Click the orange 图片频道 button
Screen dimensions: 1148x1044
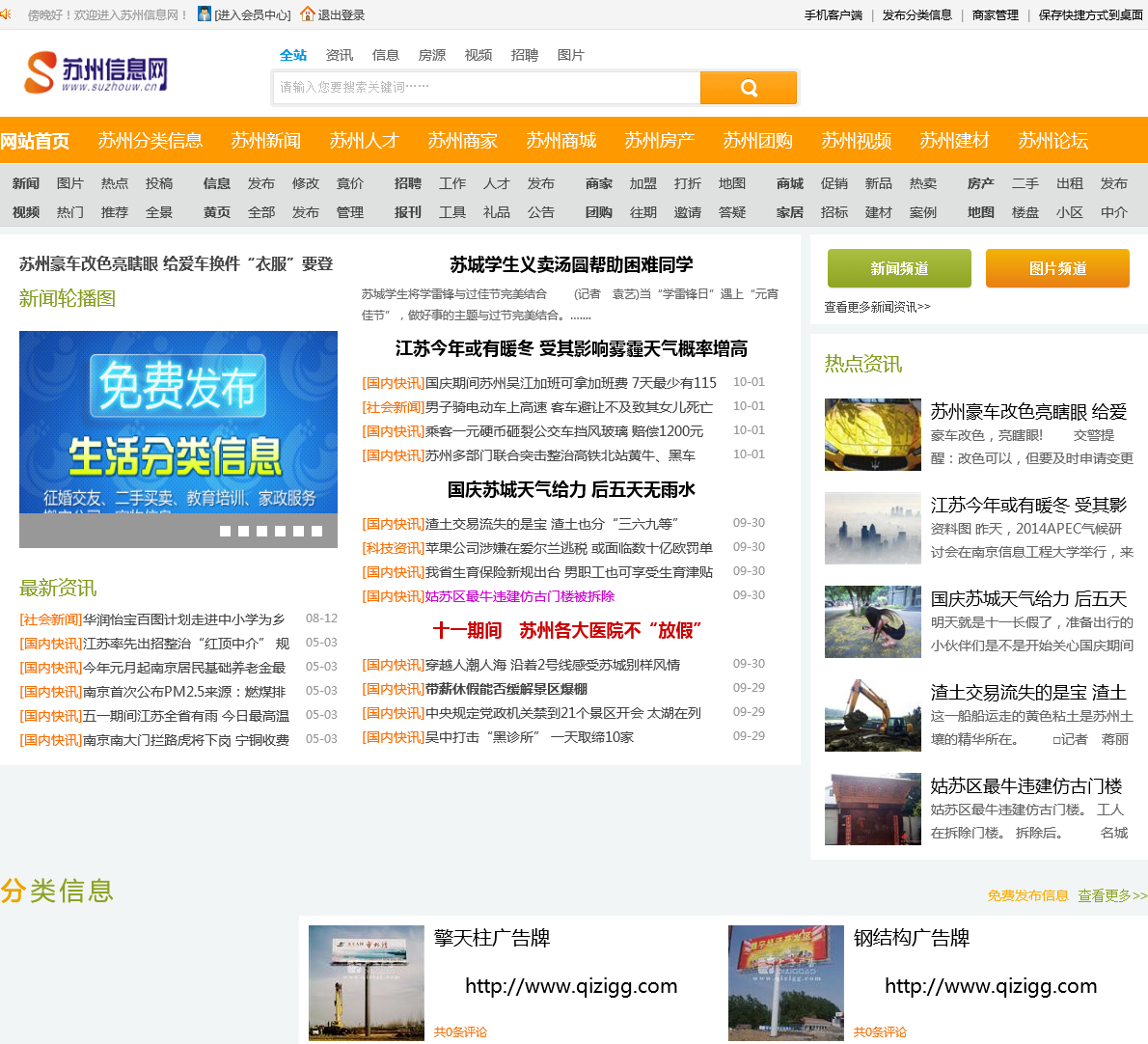click(1057, 268)
